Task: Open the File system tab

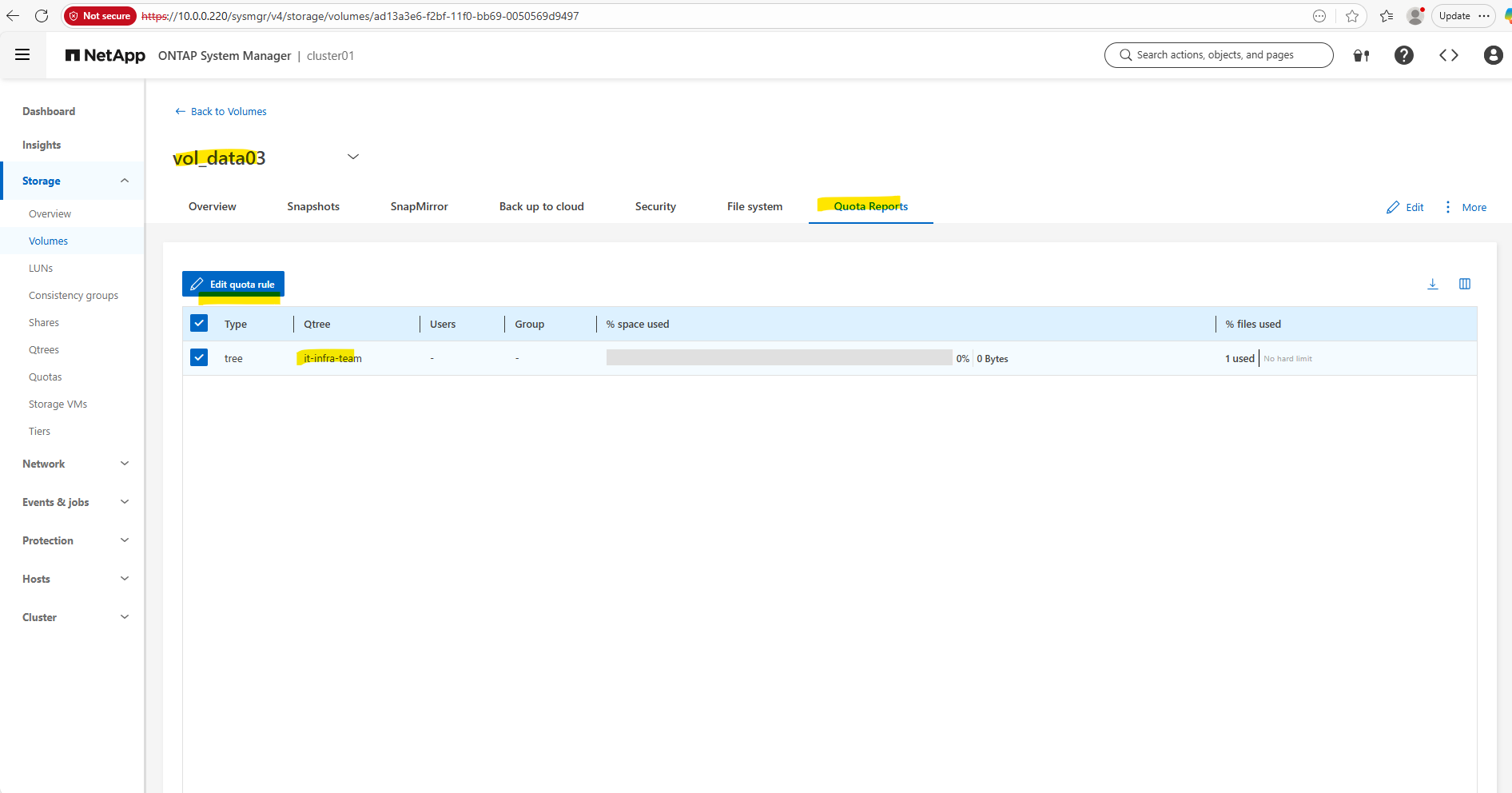Action: (x=754, y=206)
